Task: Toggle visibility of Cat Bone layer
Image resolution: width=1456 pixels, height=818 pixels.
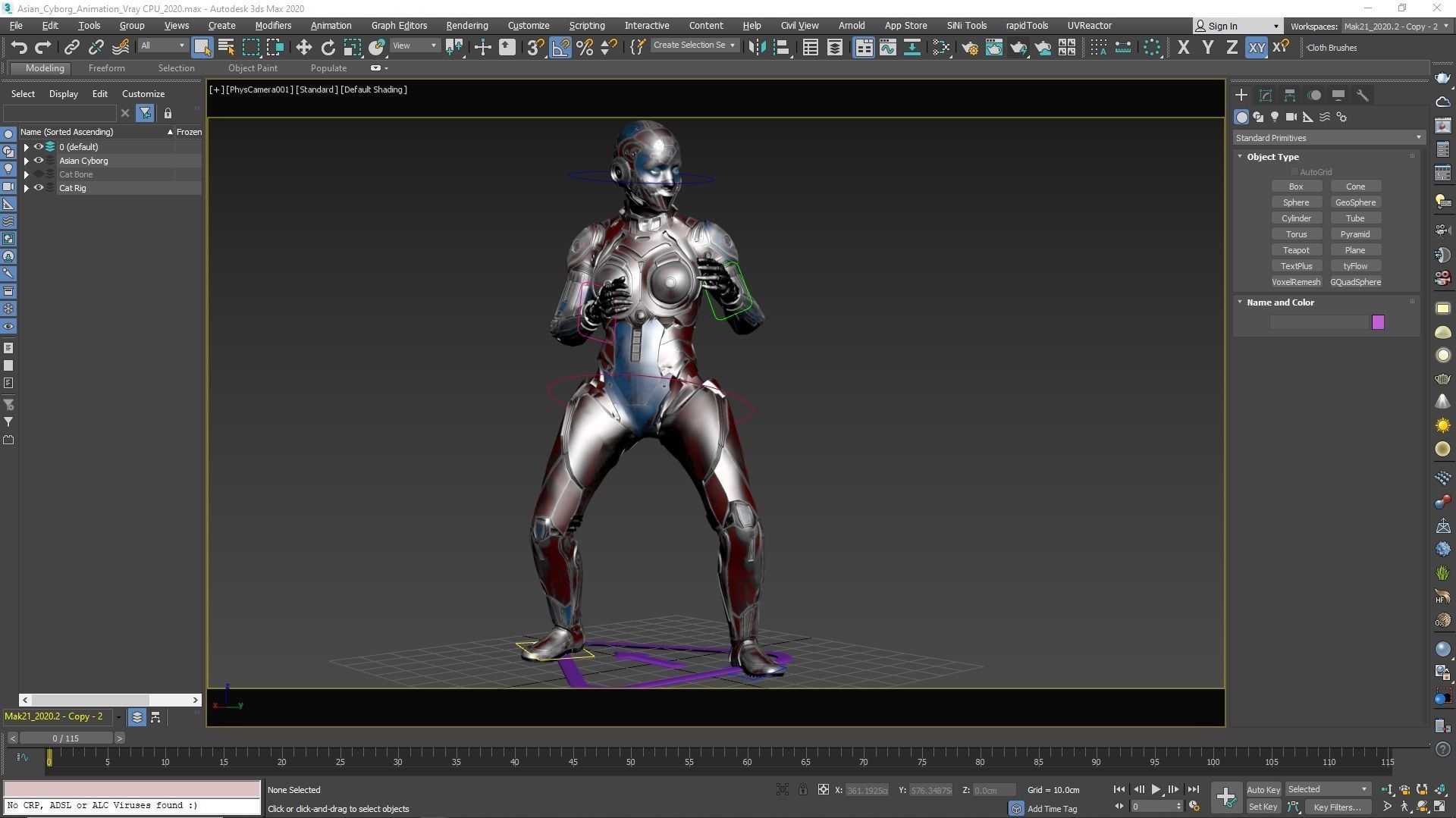Action: pos(38,174)
